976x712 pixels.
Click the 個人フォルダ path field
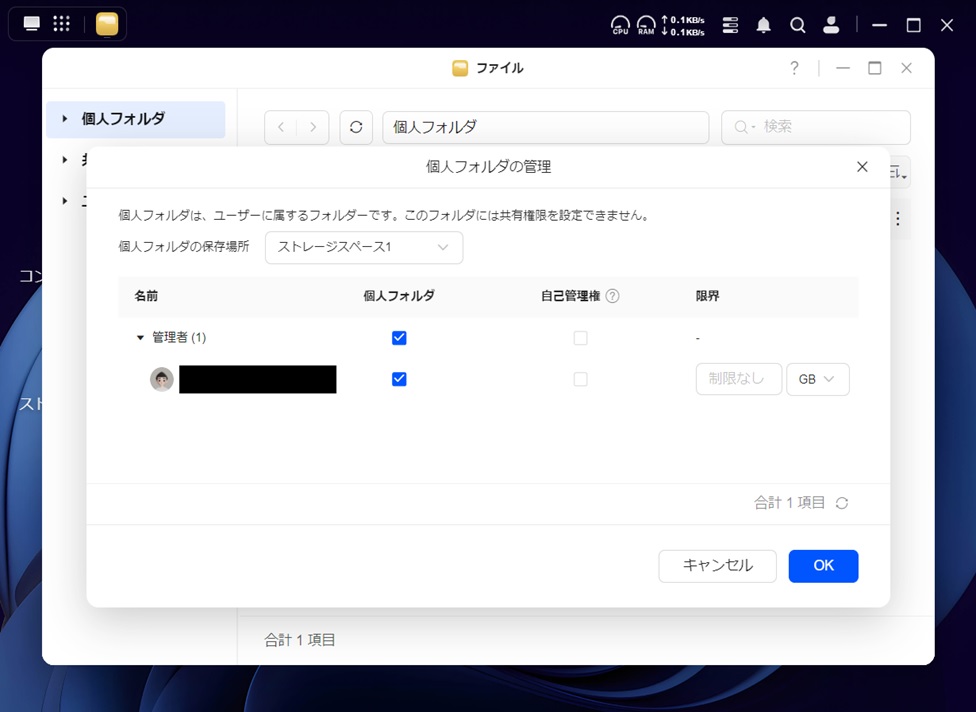coord(546,127)
